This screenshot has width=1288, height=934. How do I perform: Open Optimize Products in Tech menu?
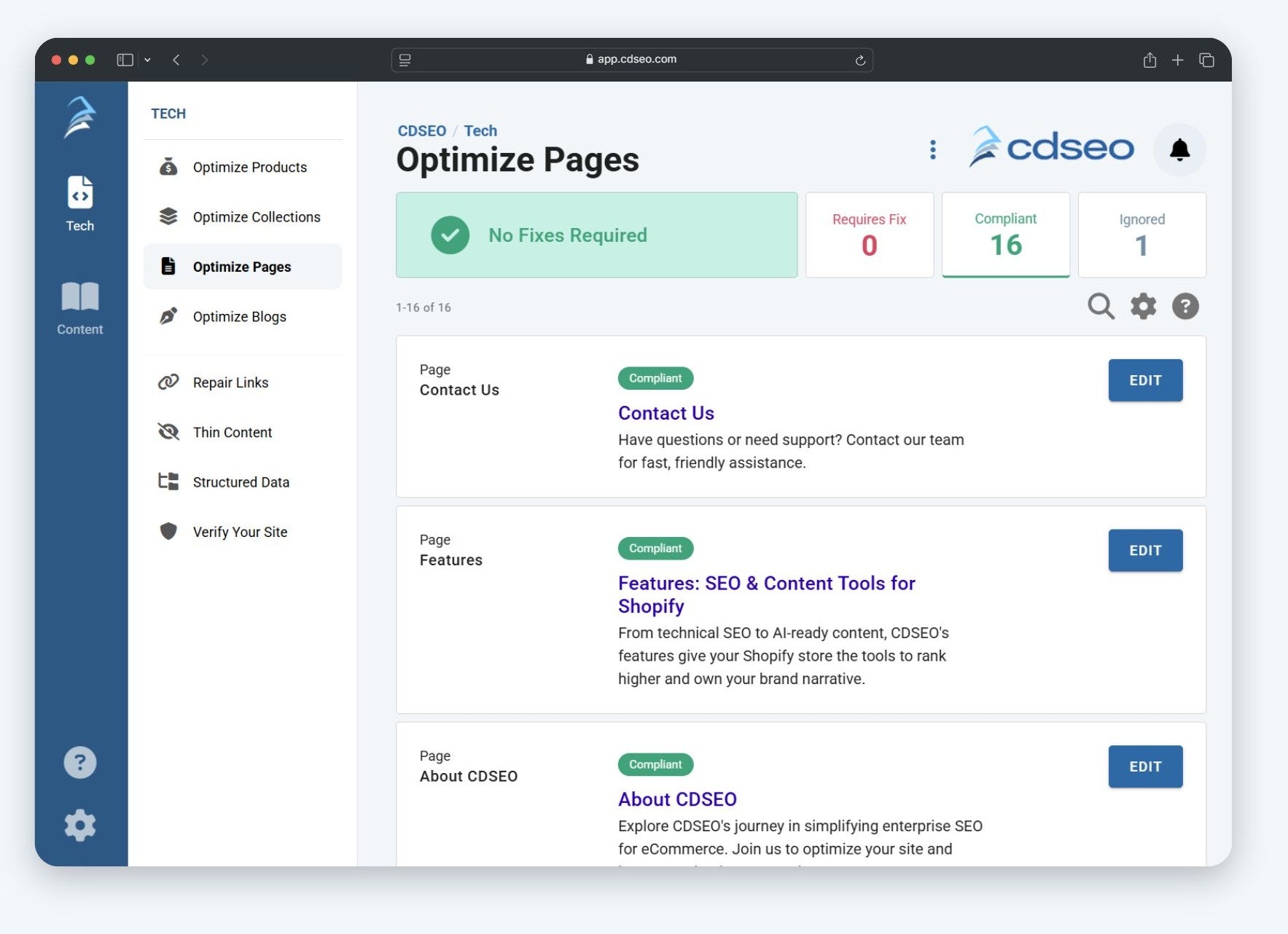click(x=249, y=168)
